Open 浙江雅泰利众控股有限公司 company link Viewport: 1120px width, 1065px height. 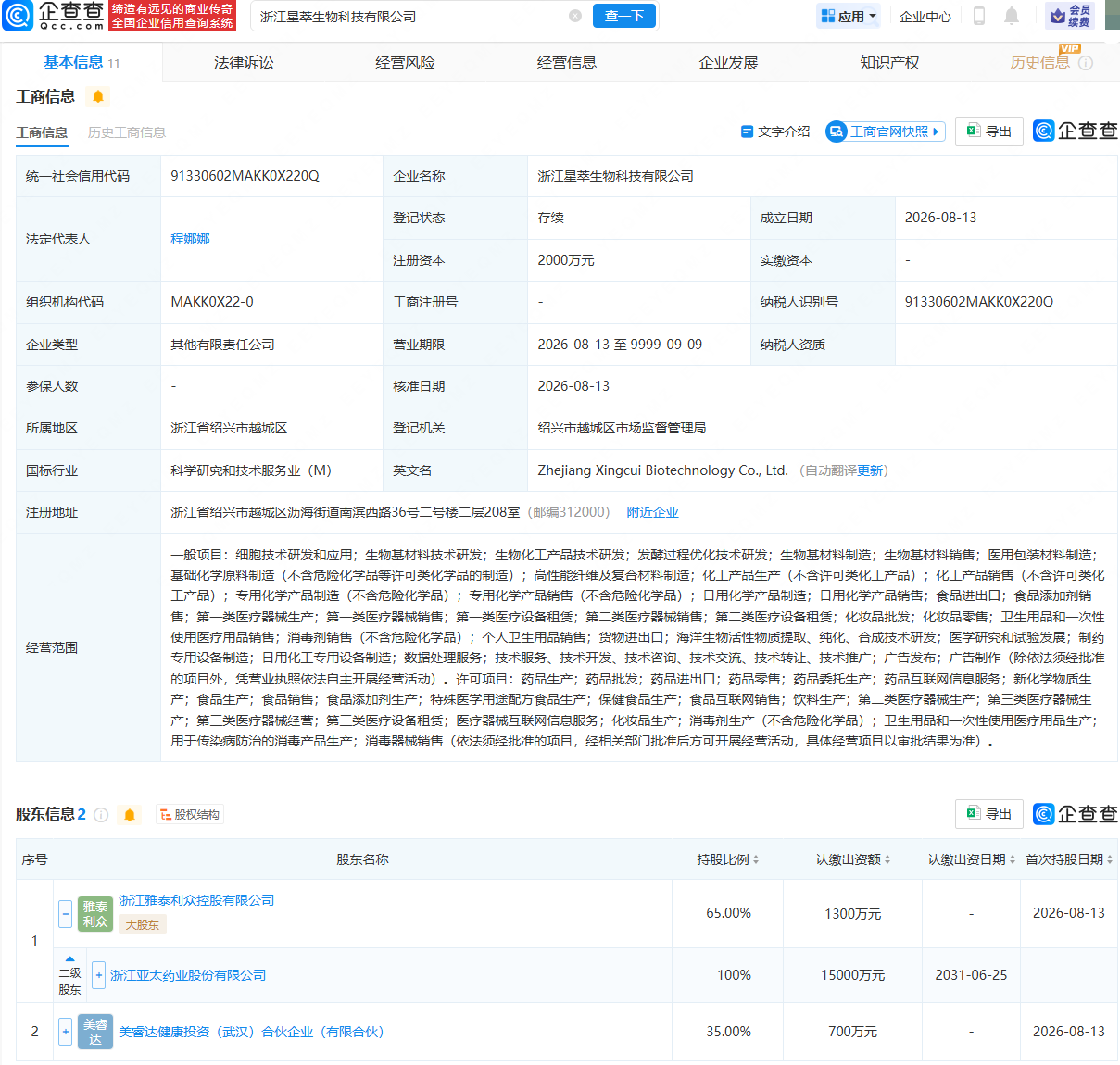(x=196, y=900)
